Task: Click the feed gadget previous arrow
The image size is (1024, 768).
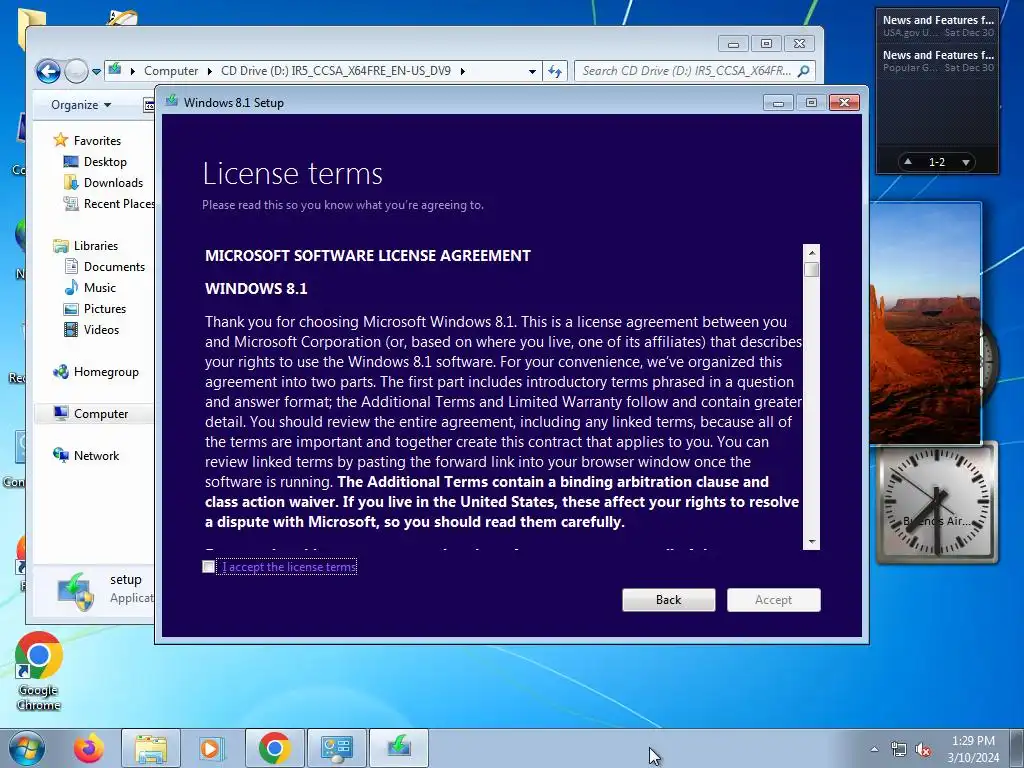Action: point(908,161)
